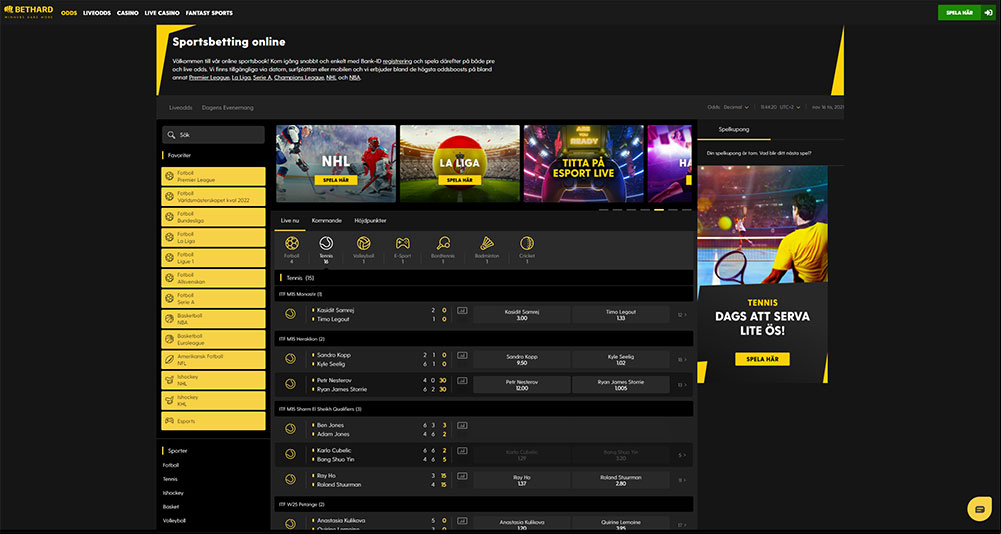Click SPELA HÄR on the tennis promo
This screenshot has width=1001, height=534.
[762, 359]
